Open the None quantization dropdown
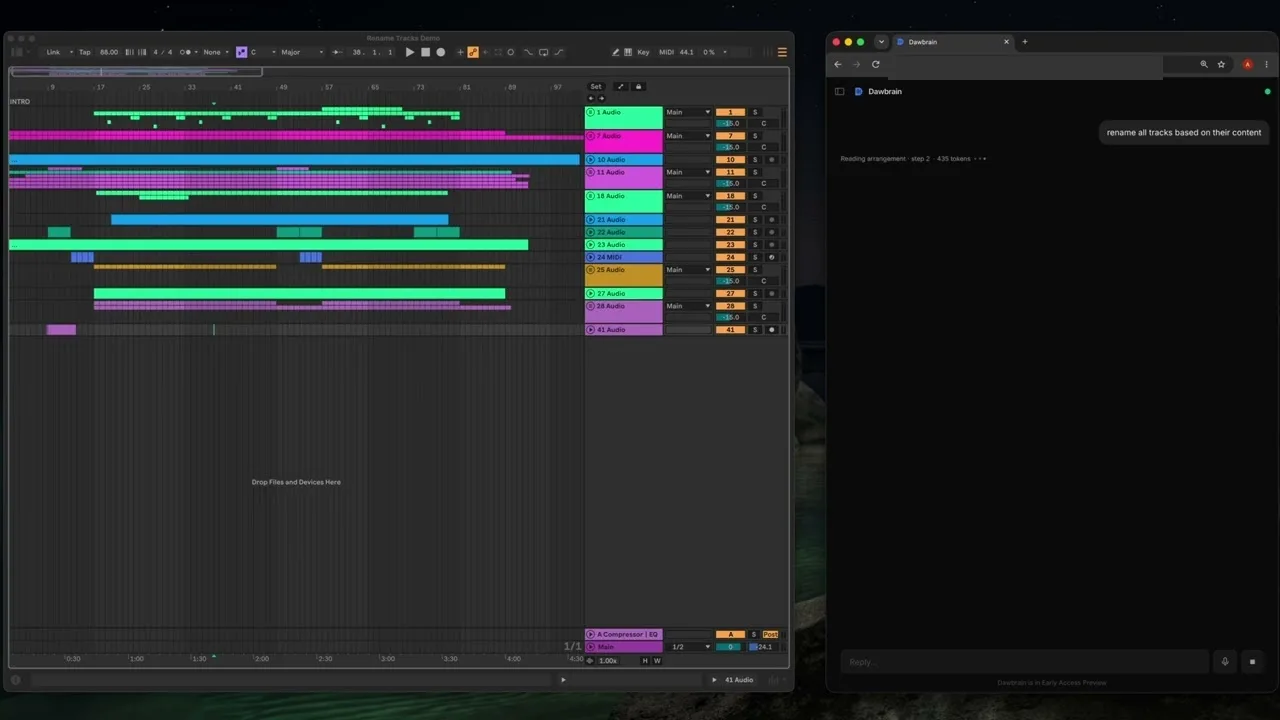The width and height of the screenshot is (1280, 720). [216, 52]
